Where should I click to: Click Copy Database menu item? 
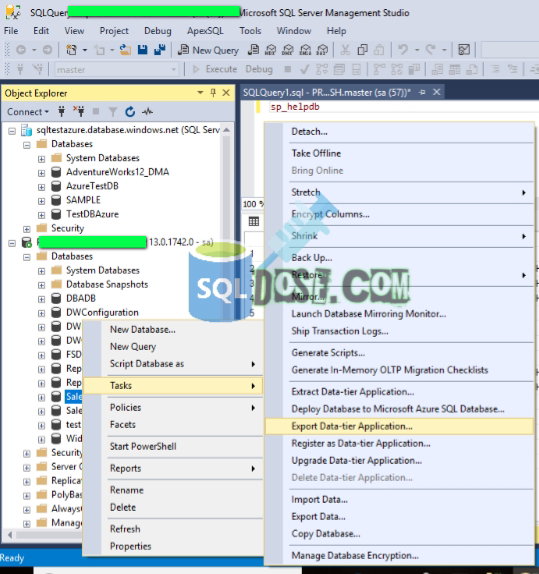point(326,533)
